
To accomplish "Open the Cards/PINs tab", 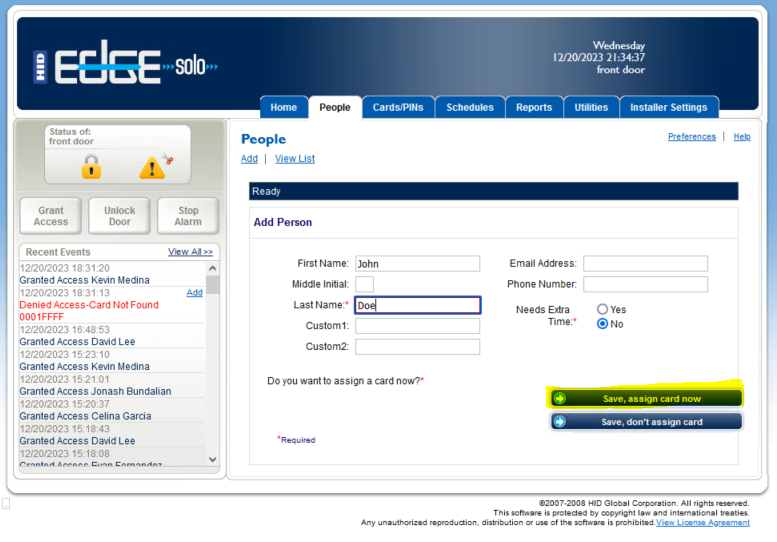I will pyautogui.click(x=398, y=108).
